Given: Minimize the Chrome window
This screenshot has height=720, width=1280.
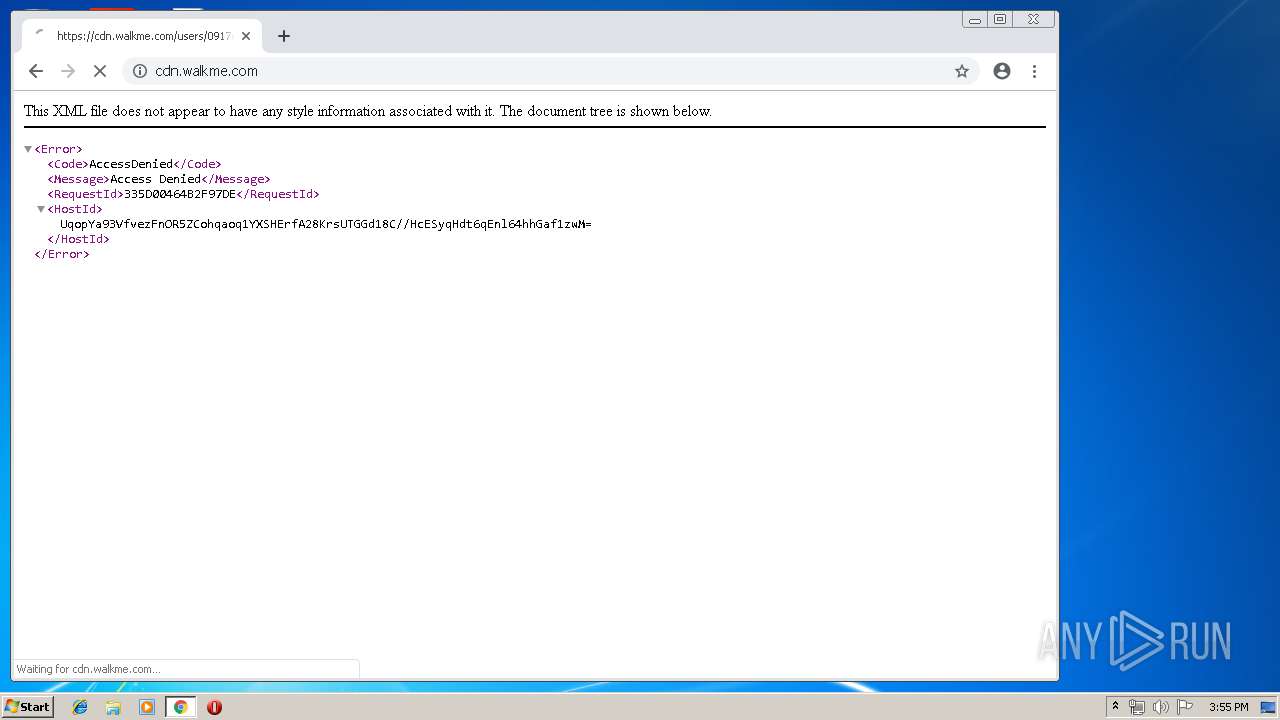Looking at the screenshot, I should click(975, 19).
